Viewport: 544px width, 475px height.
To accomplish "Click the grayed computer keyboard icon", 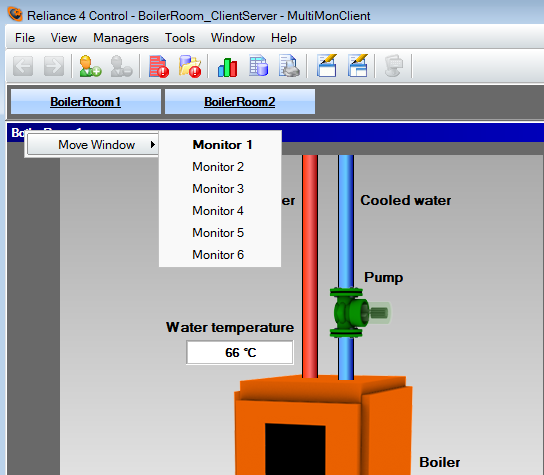I will pos(394,66).
